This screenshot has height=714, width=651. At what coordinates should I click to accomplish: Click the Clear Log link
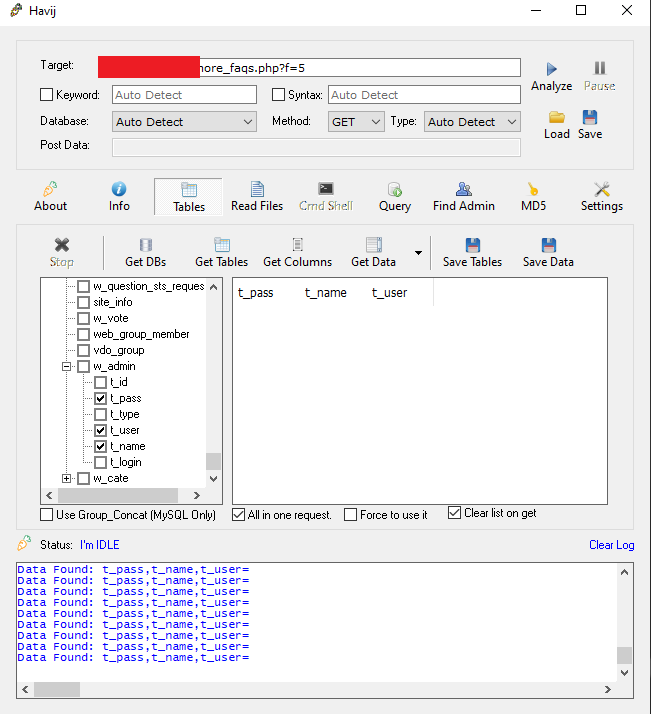coord(611,545)
